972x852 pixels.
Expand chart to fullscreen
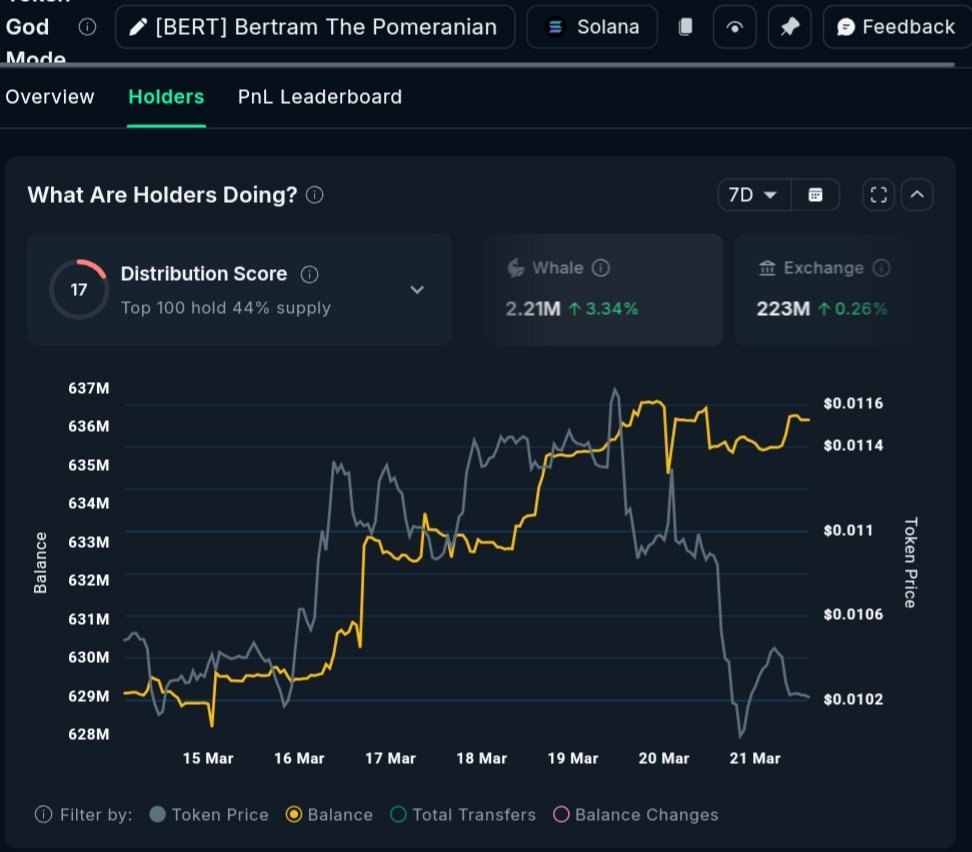click(x=878, y=195)
